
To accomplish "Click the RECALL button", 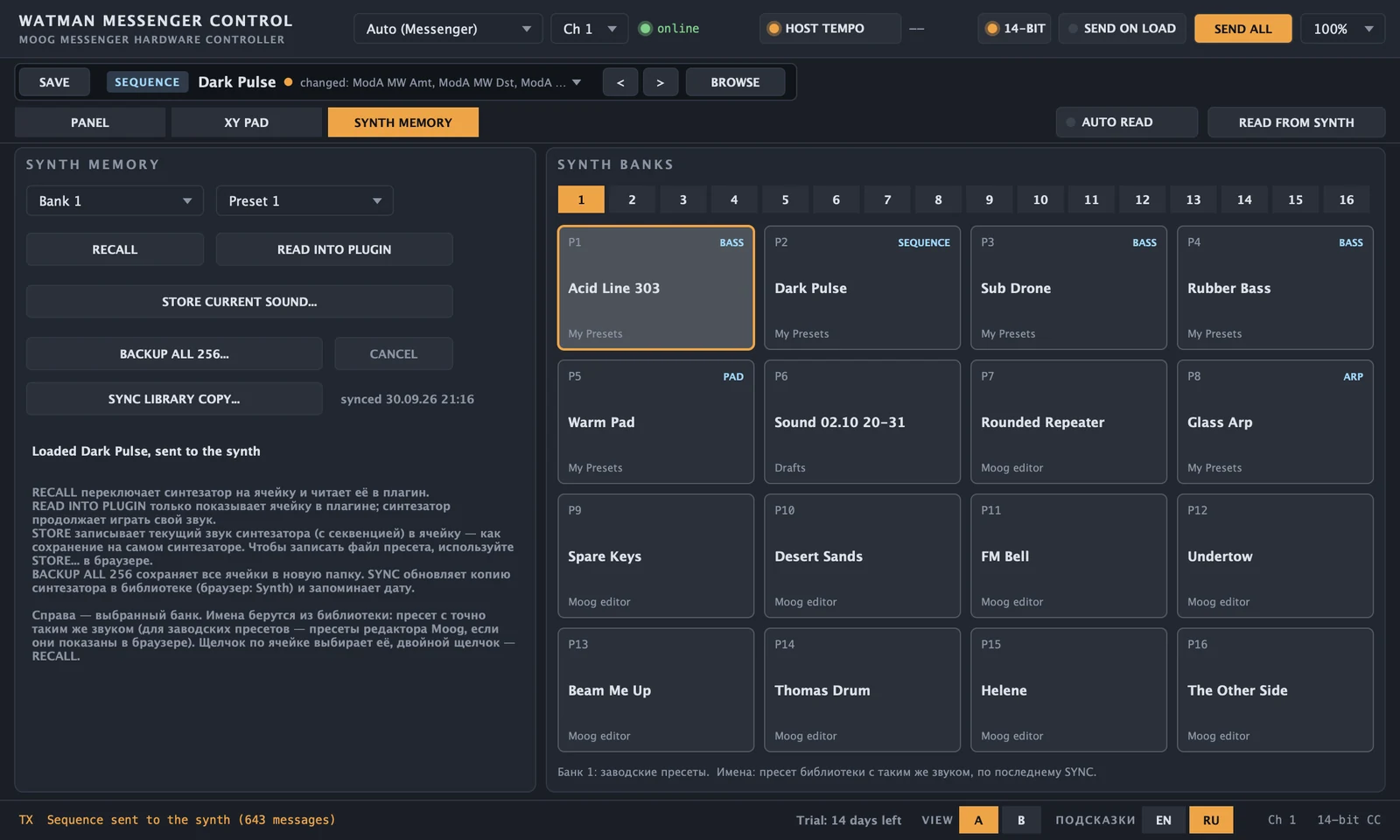I will (x=115, y=249).
